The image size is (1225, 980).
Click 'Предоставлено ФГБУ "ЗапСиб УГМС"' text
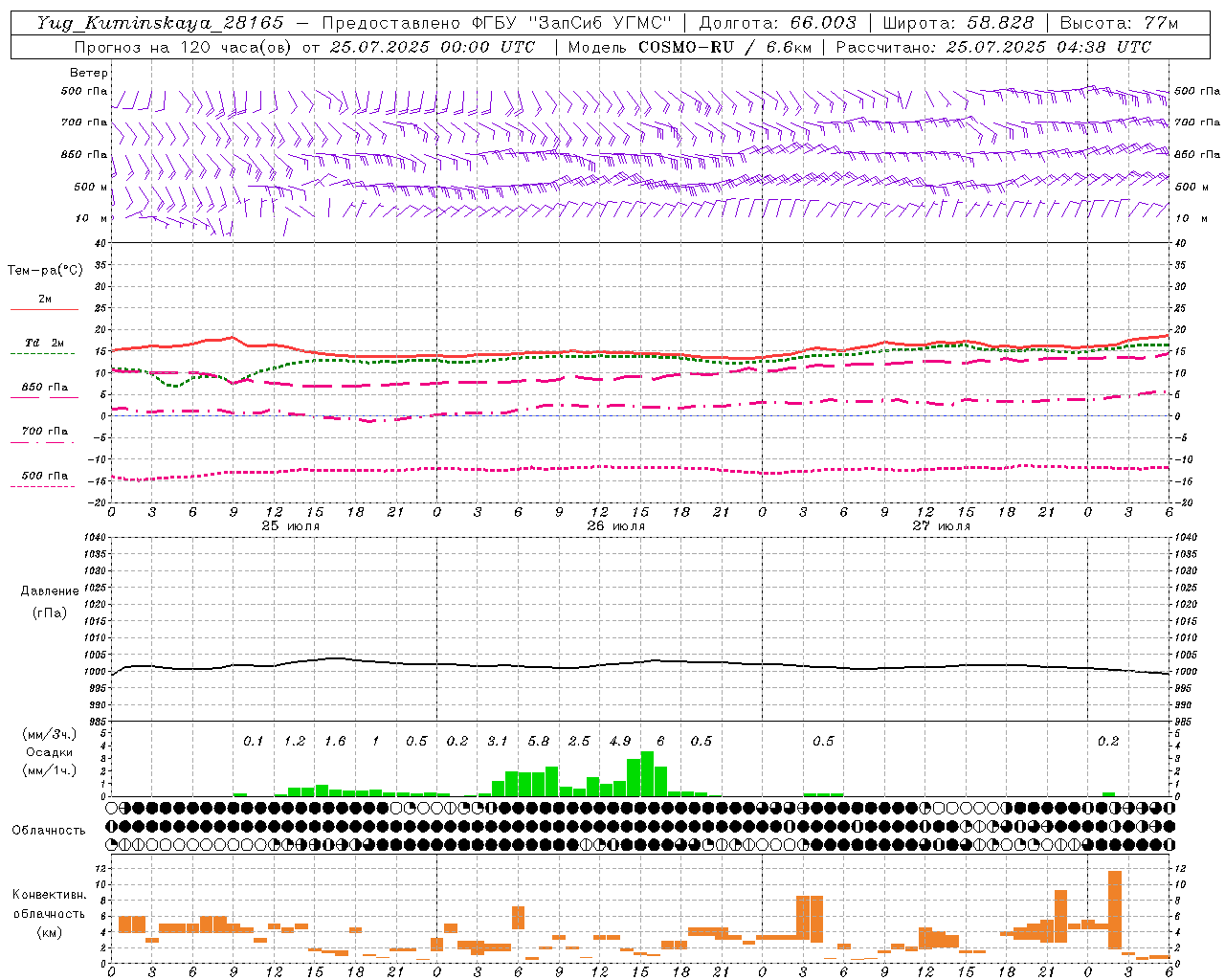[x=497, y=23]
